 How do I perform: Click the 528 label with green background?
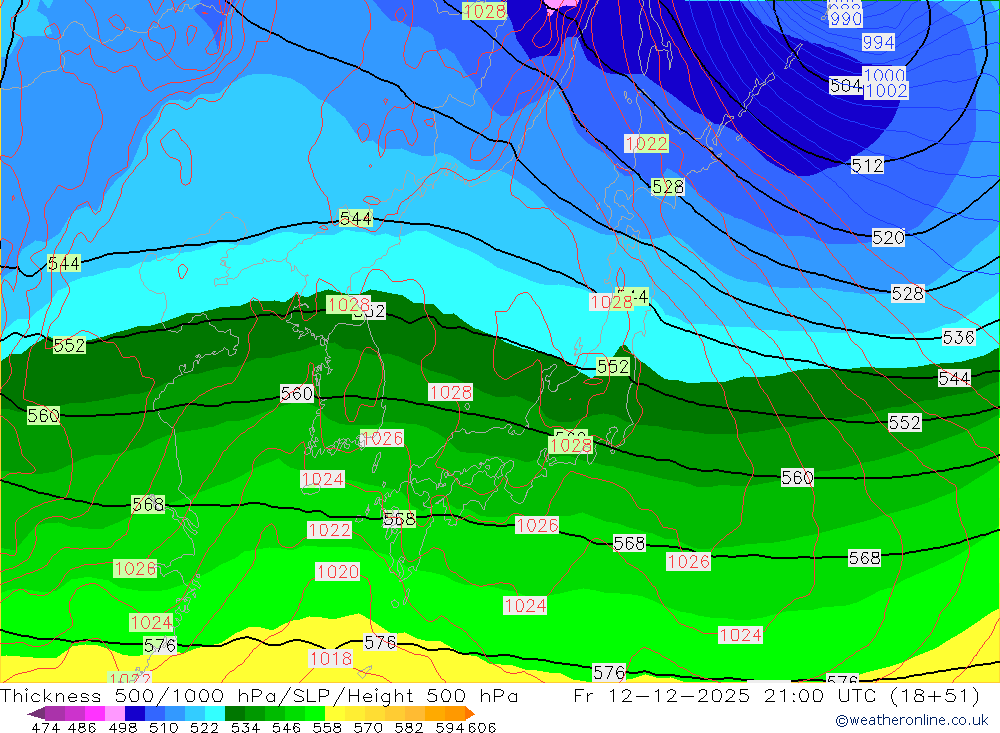click(x=668, y=186)
